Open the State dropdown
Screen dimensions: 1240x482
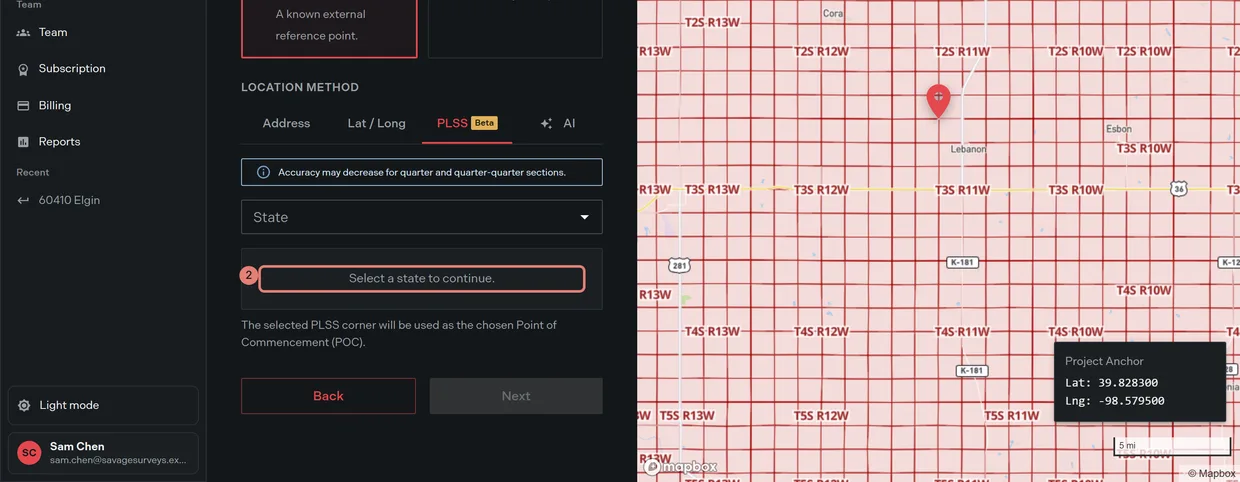422,217
